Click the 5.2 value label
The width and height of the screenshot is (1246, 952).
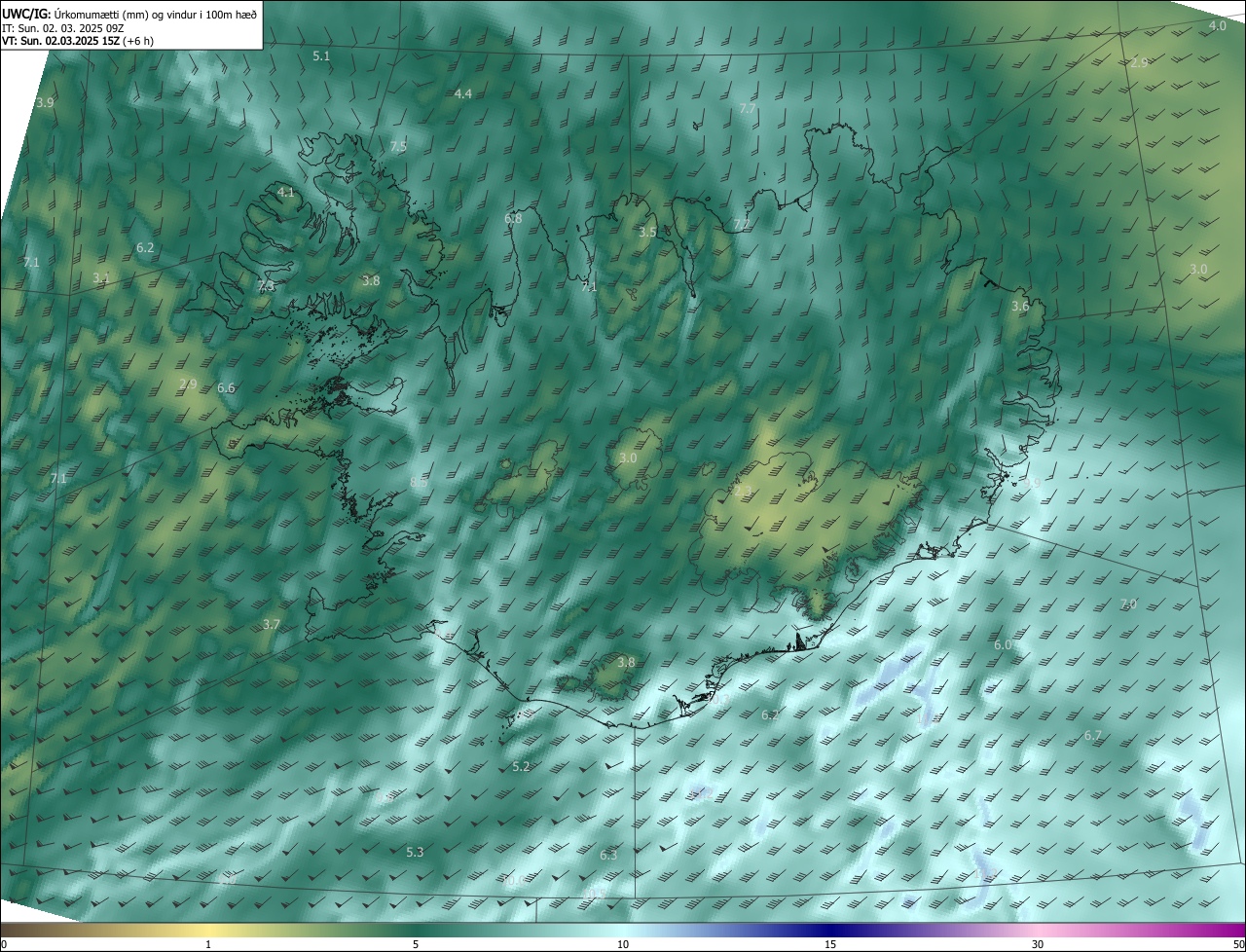click(521, 766)
